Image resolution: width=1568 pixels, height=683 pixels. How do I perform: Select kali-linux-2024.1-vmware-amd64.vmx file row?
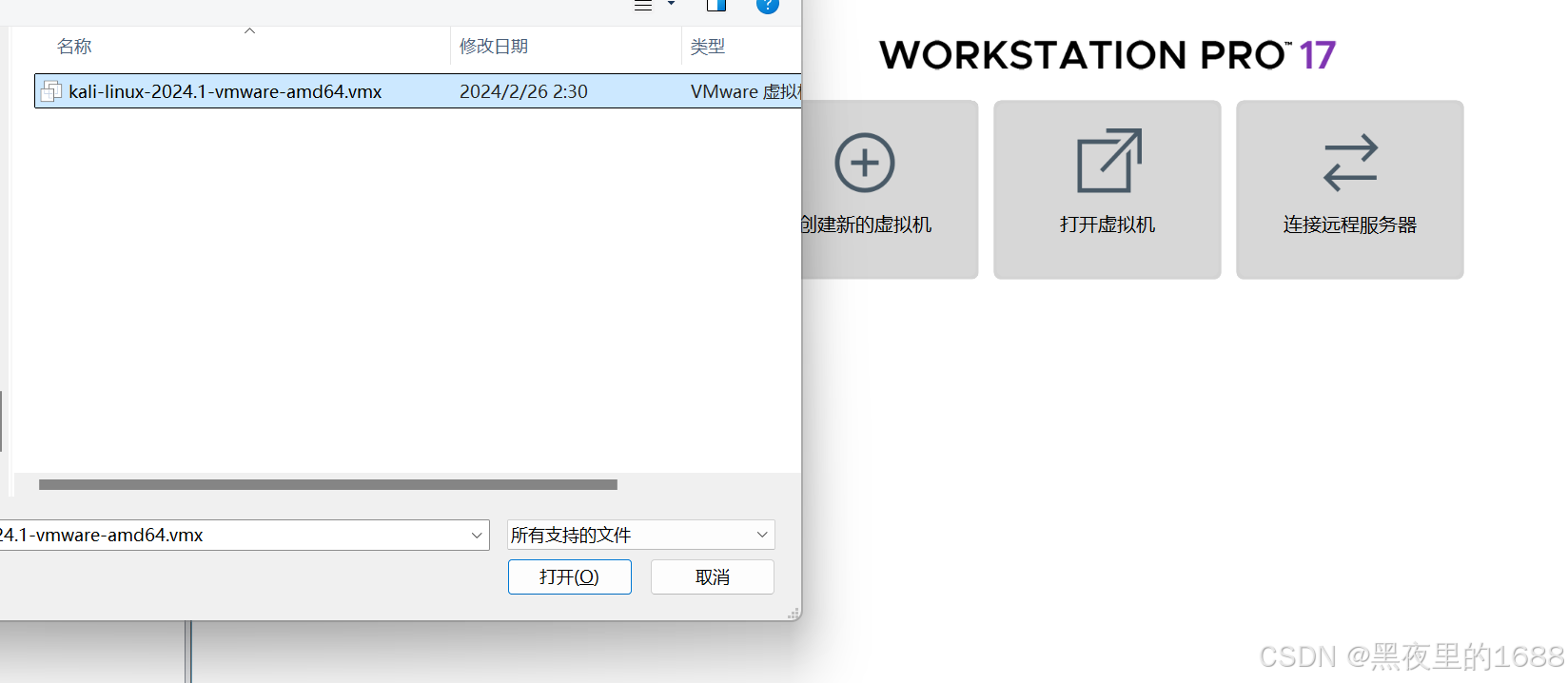click(418, 91)
